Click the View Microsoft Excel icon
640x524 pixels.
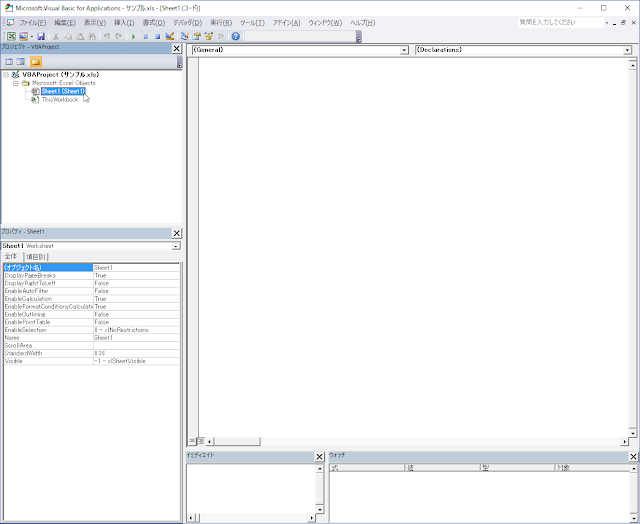11,36
